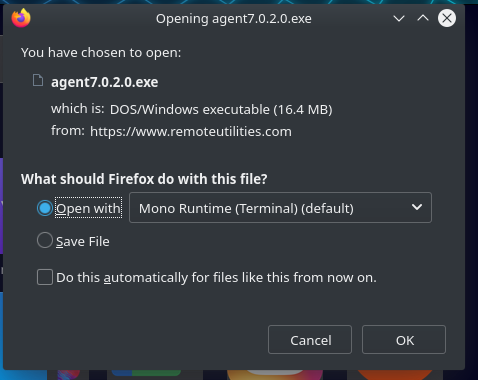This screenshot has width=478, height=380.
Task: Click the file icon beside agent7.0.2.0.exe
Action: tap(38, 80)
